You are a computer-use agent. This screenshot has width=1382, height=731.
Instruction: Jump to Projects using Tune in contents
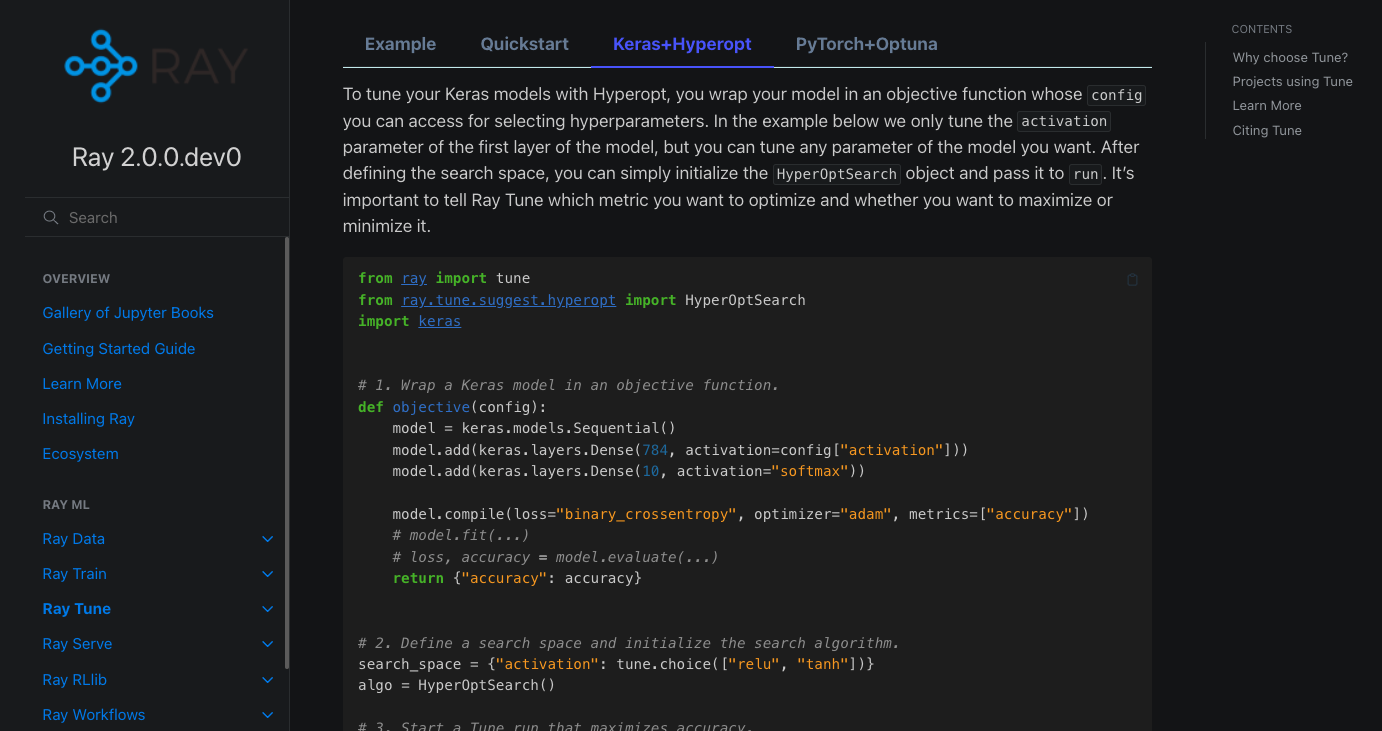(x=1292, y=82)
